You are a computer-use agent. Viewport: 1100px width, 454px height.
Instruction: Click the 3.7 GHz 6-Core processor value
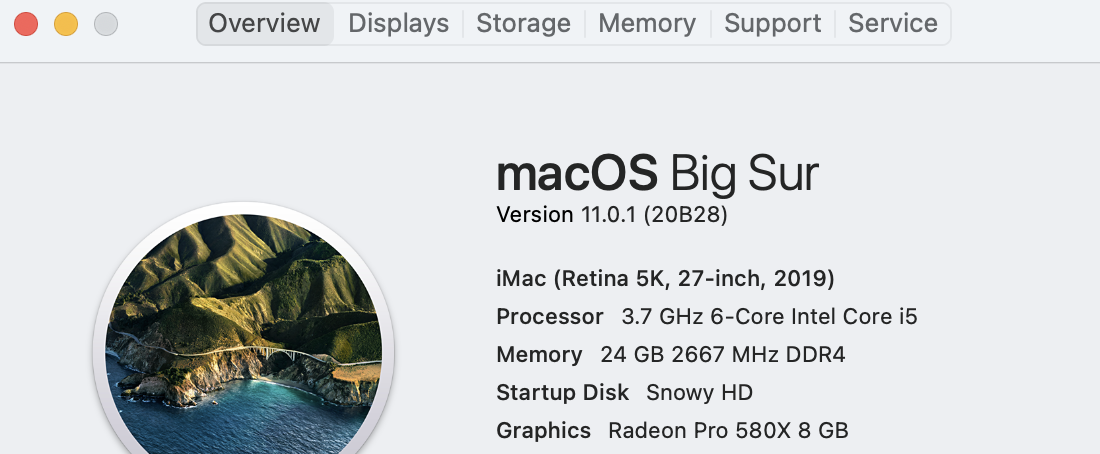pos(769,317)
